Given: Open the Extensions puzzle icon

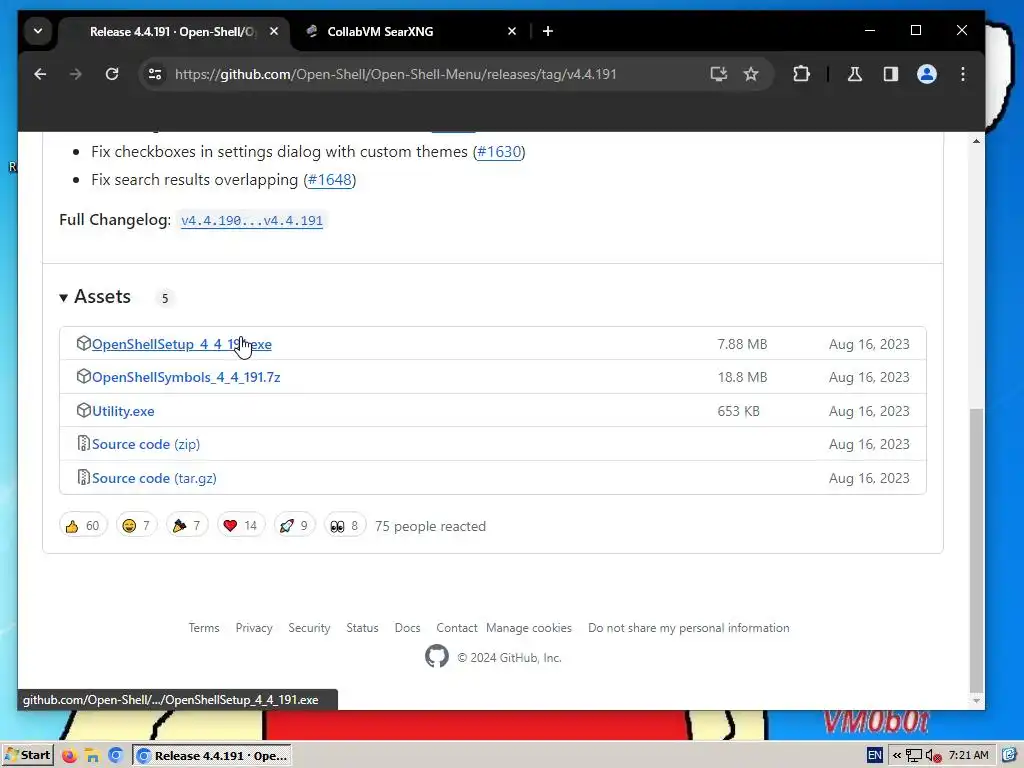Looking at the screenshot, I should tap(801, 74).
